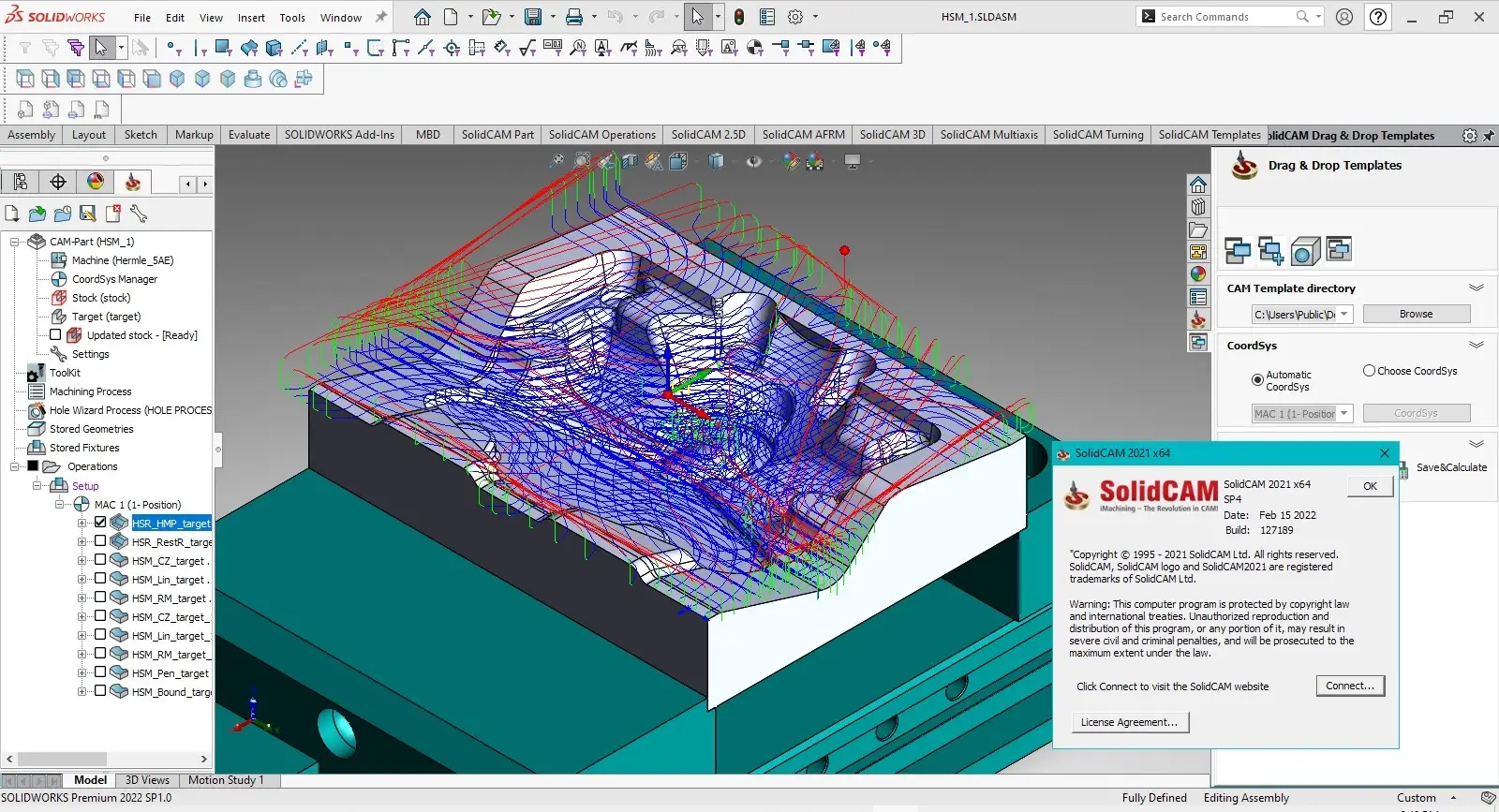
Task: Select the CoordSys Manager tree item
Action: click(114, 279)
